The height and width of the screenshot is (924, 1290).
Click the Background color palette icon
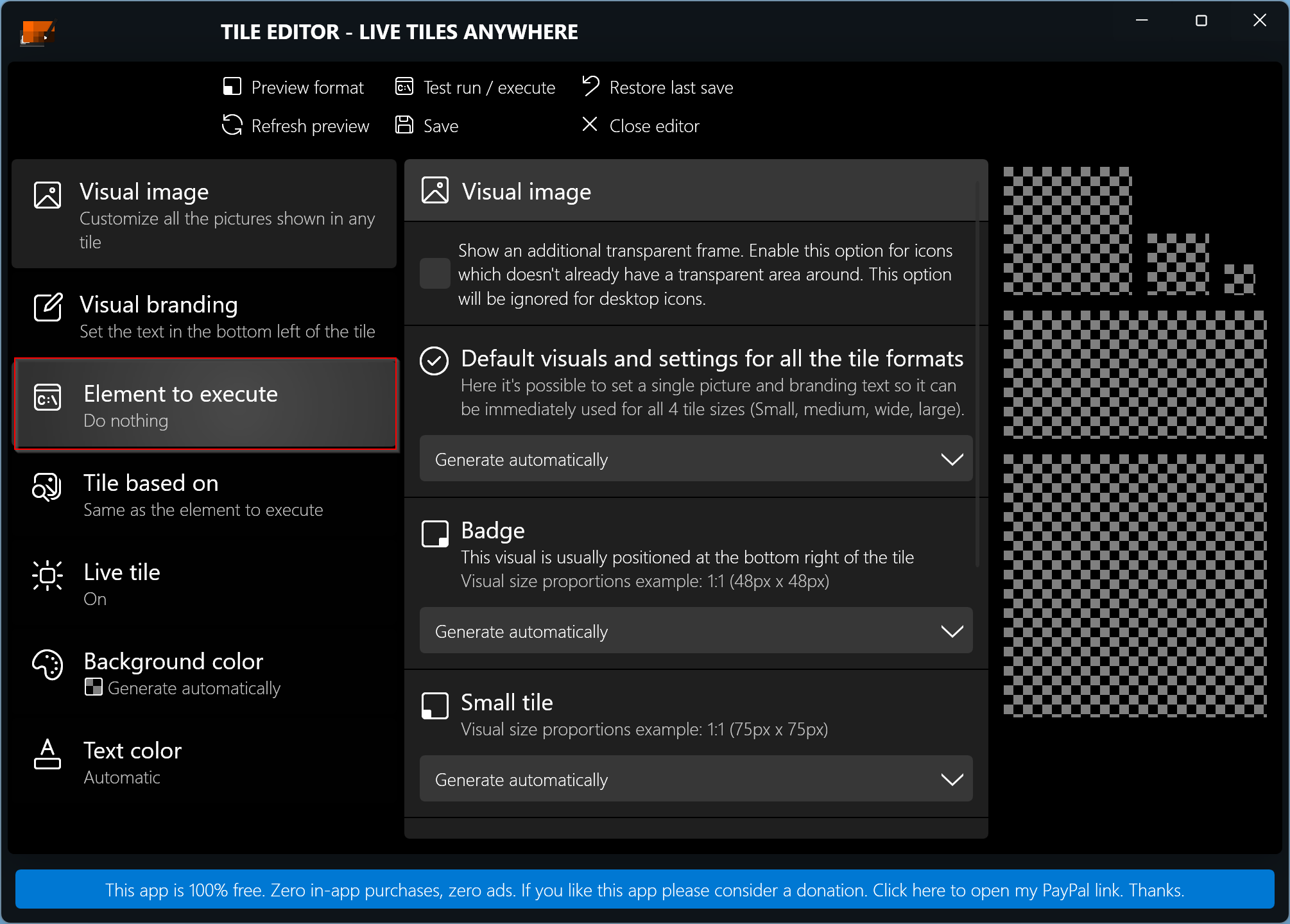(47, 665)
